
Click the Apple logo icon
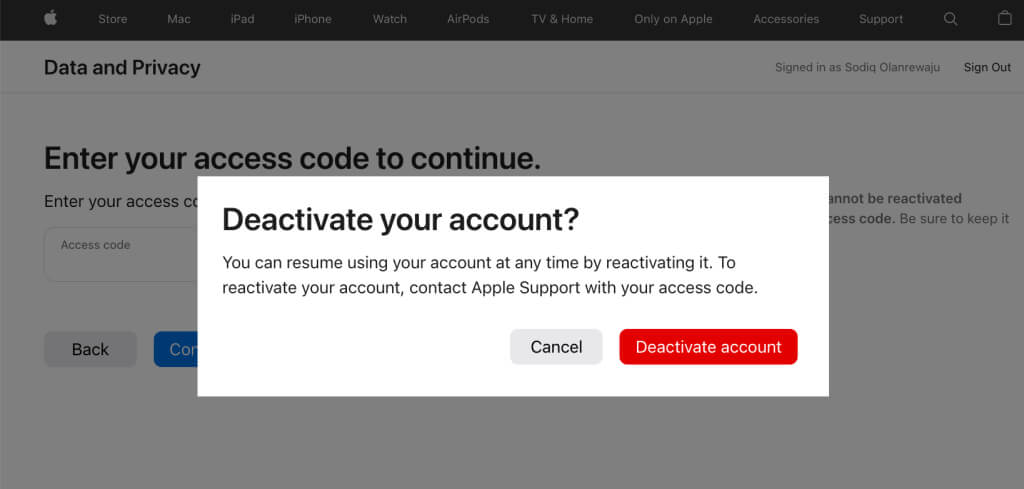[x=50, y=18]
